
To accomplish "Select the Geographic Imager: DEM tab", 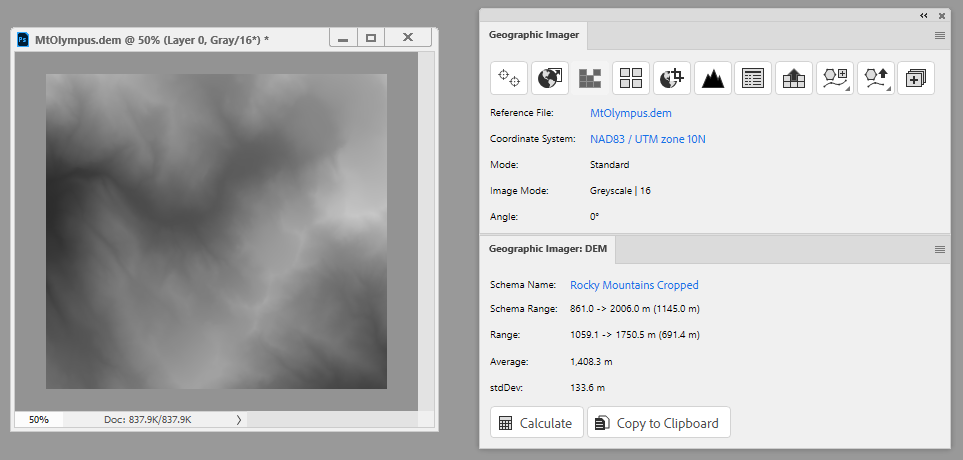I will click(548, 249).
